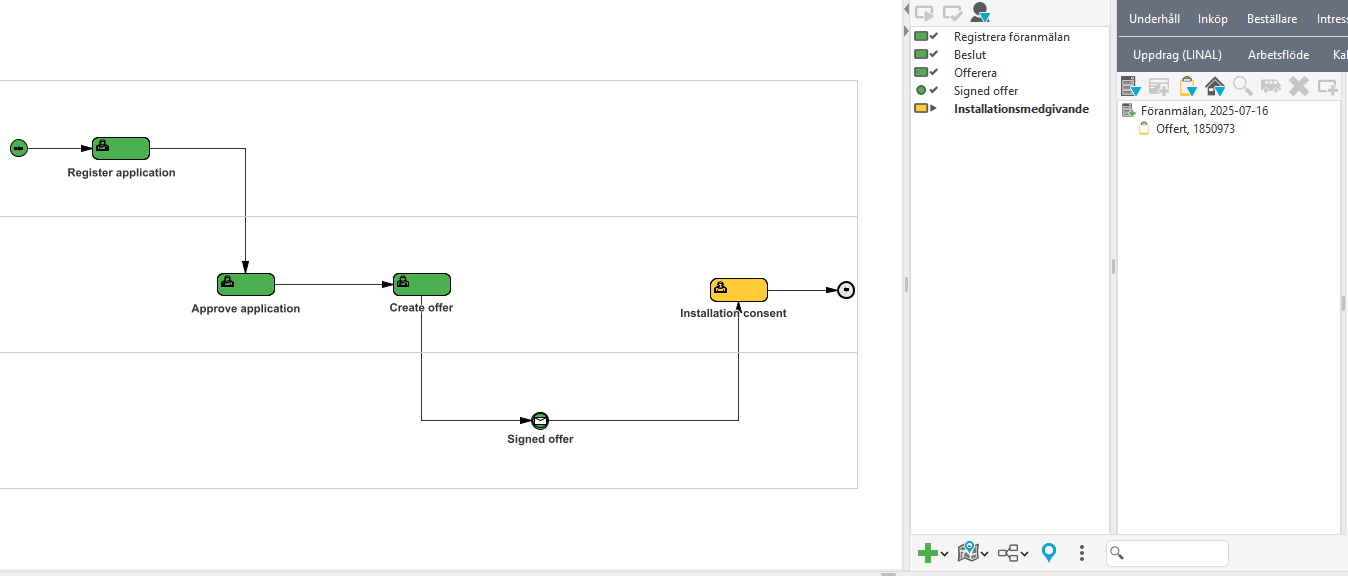Select the Uppdrag (LINAL) tab
This screenshot has height=576, width=1348.
[x=1177, y=55]
